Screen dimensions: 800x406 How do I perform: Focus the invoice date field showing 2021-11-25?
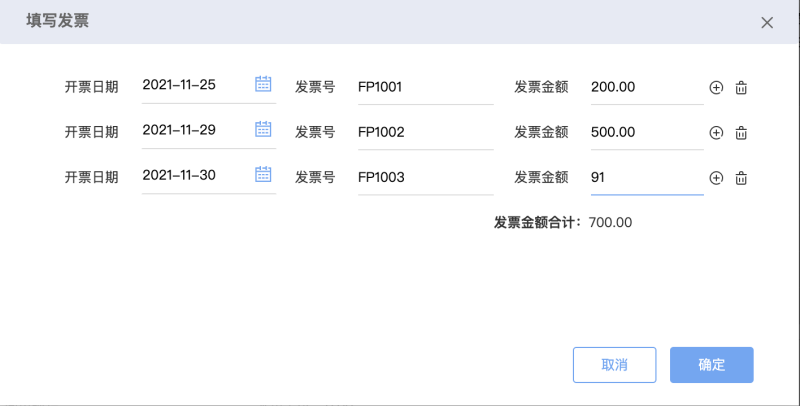(209, 85)
